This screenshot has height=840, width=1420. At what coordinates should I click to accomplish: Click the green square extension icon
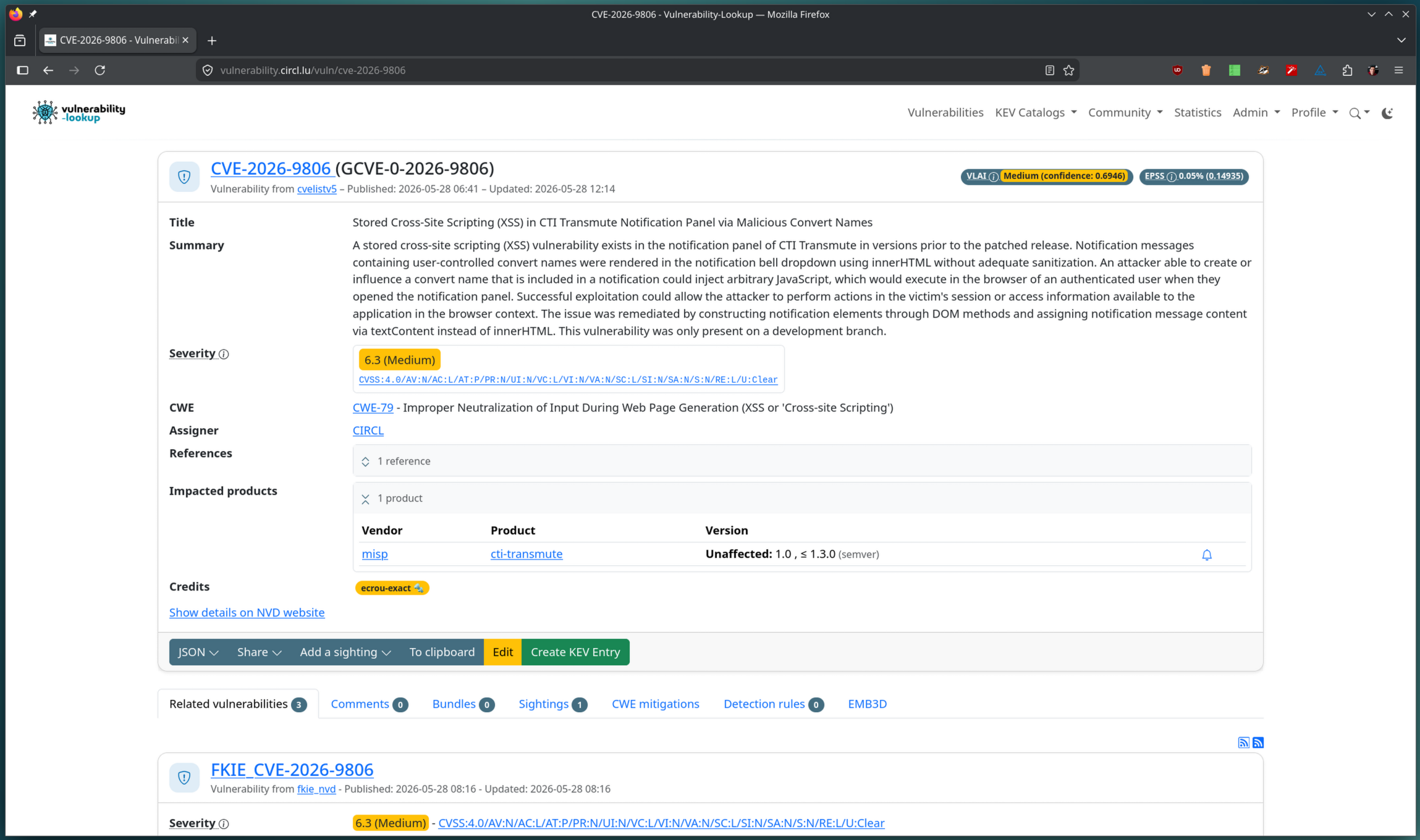1235,70
